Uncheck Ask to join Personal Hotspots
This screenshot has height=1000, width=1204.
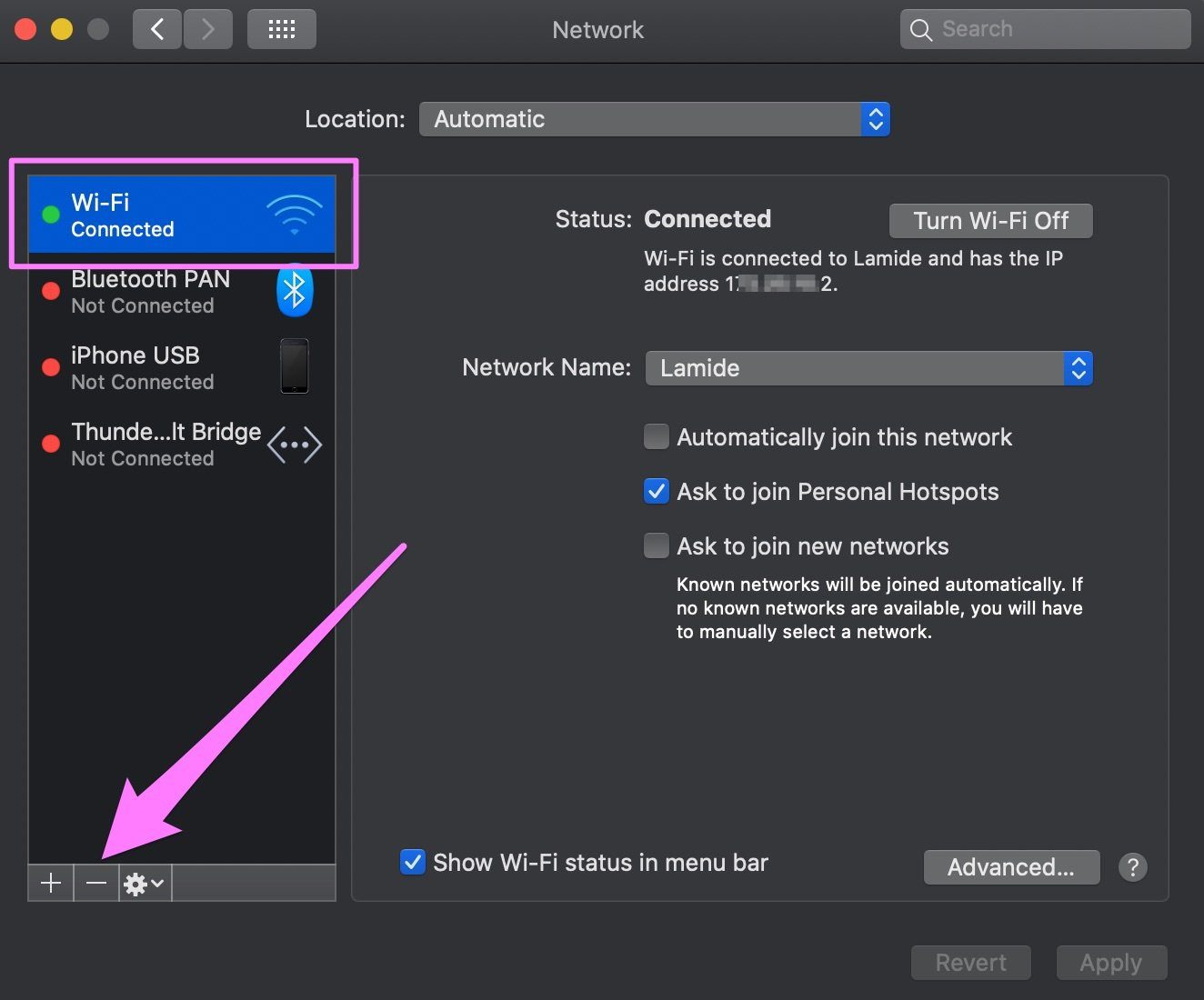[656, 491]
